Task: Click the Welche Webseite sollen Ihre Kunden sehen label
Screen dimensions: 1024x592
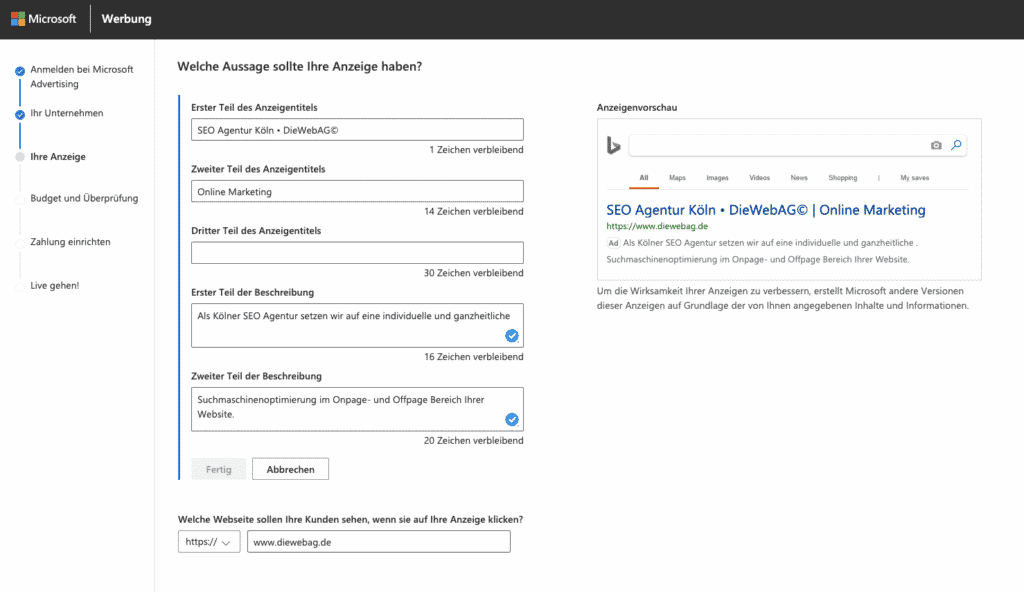Action: click(351, 519)
